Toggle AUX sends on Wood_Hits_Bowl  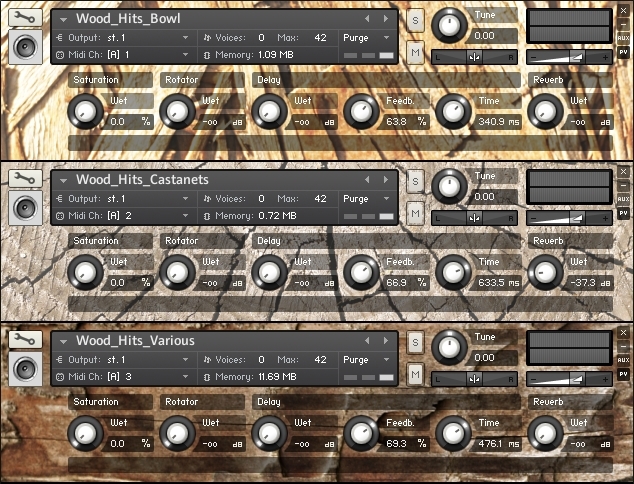click(623, 38)
